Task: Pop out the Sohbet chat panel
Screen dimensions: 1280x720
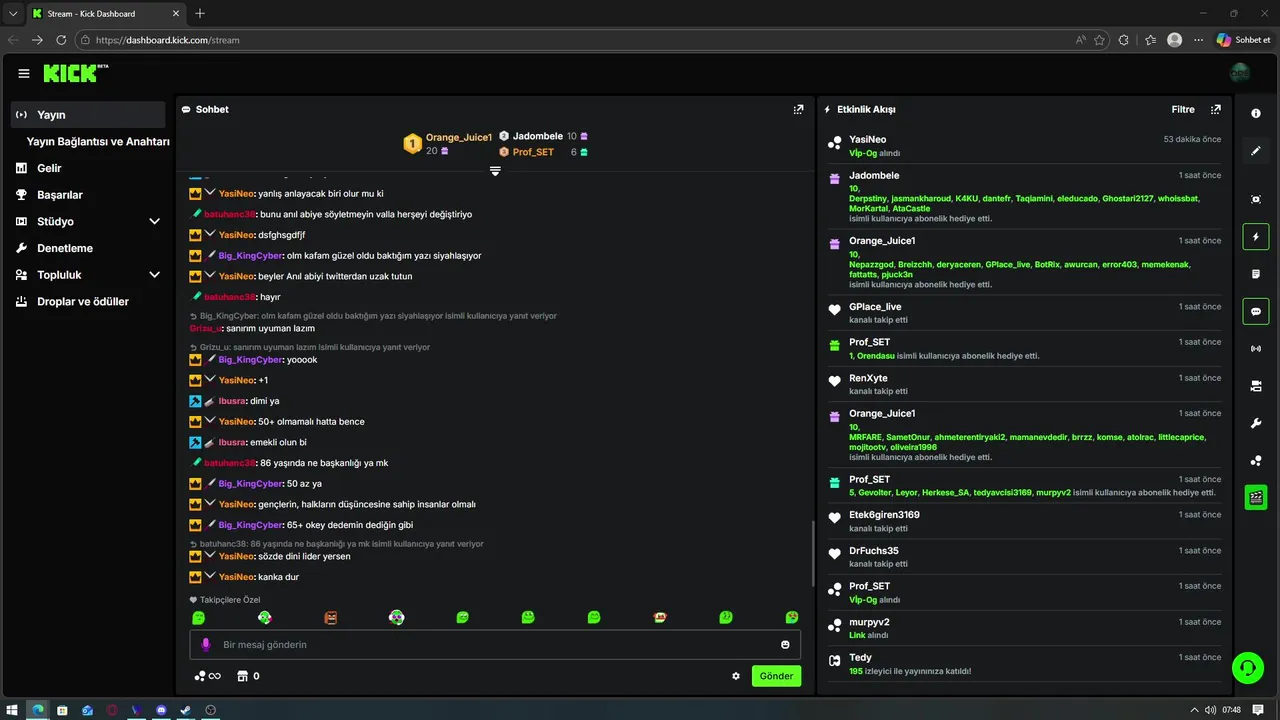Action: tap(798, 109)
